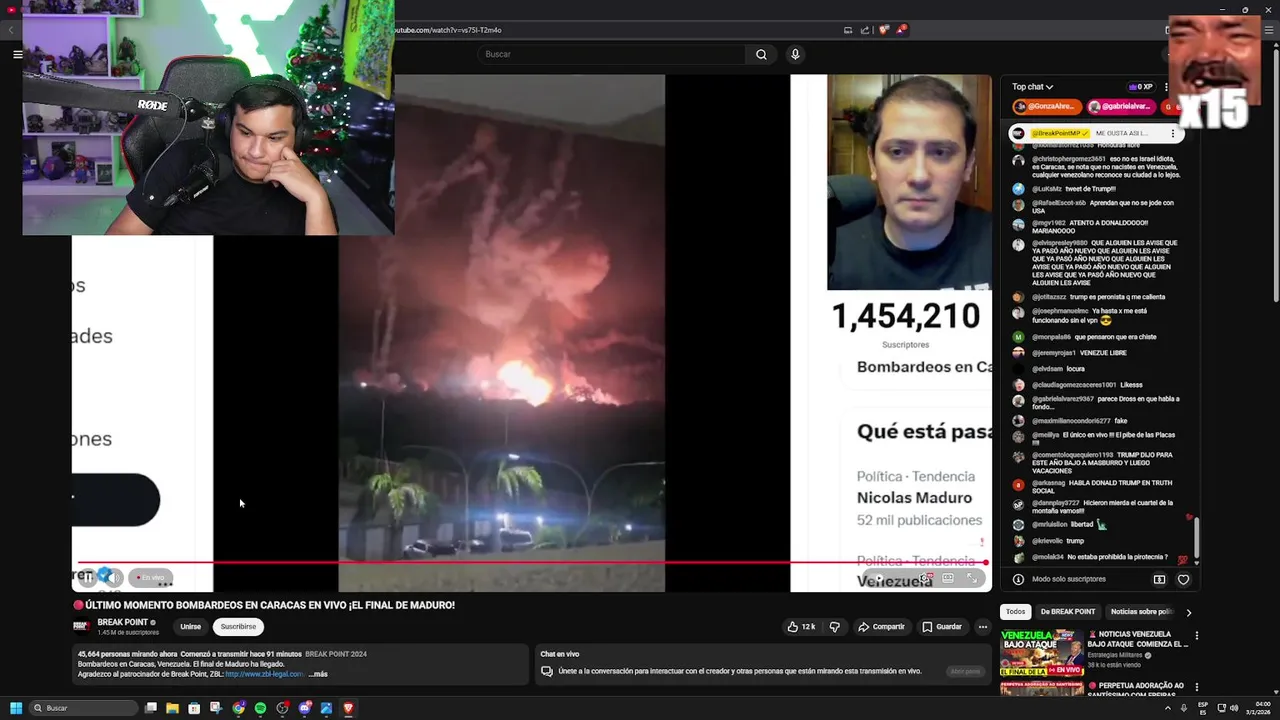The width and height of the screenshot is (1280, 720).
Task: Select the De BREAK POINT filter chip
Action: (x=1067, y=612)
